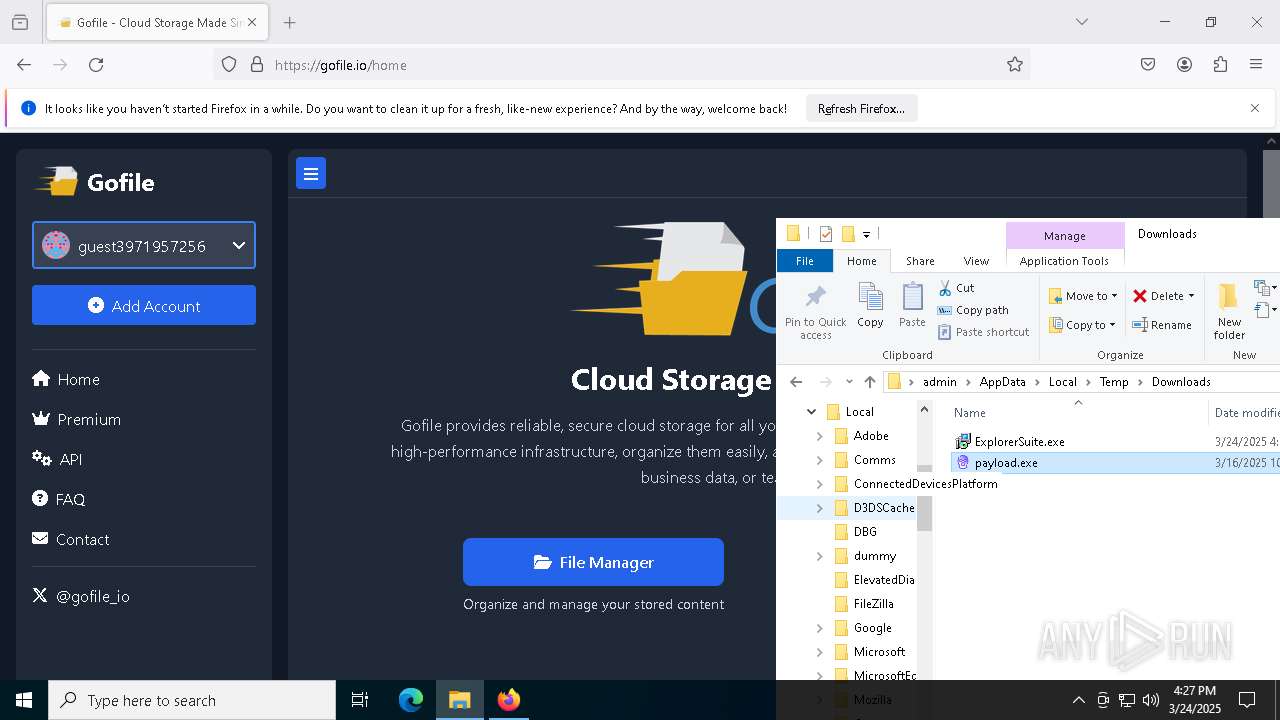The height and width of the screenshot is (720, 1280).
Task: Open the Application Tools tab
Action: [1064, 261]
